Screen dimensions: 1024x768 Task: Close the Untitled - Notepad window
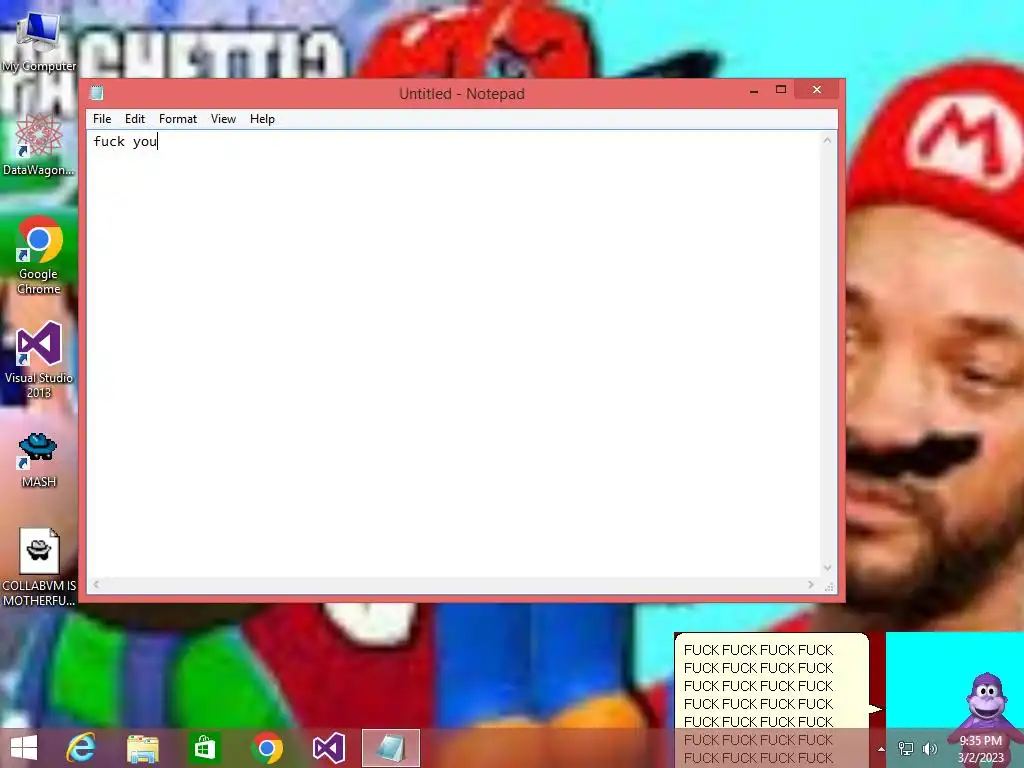tap(816, 89)
